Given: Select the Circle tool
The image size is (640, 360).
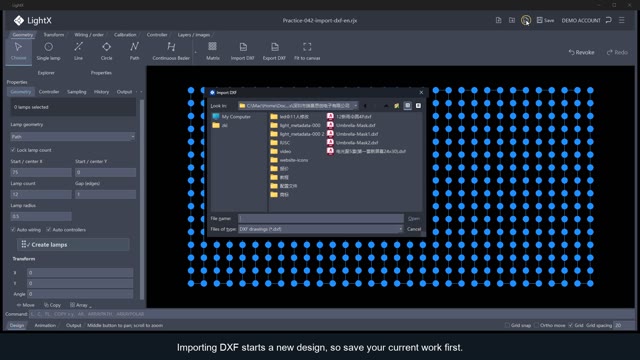Looking at the screenshot, I should 107,51.
